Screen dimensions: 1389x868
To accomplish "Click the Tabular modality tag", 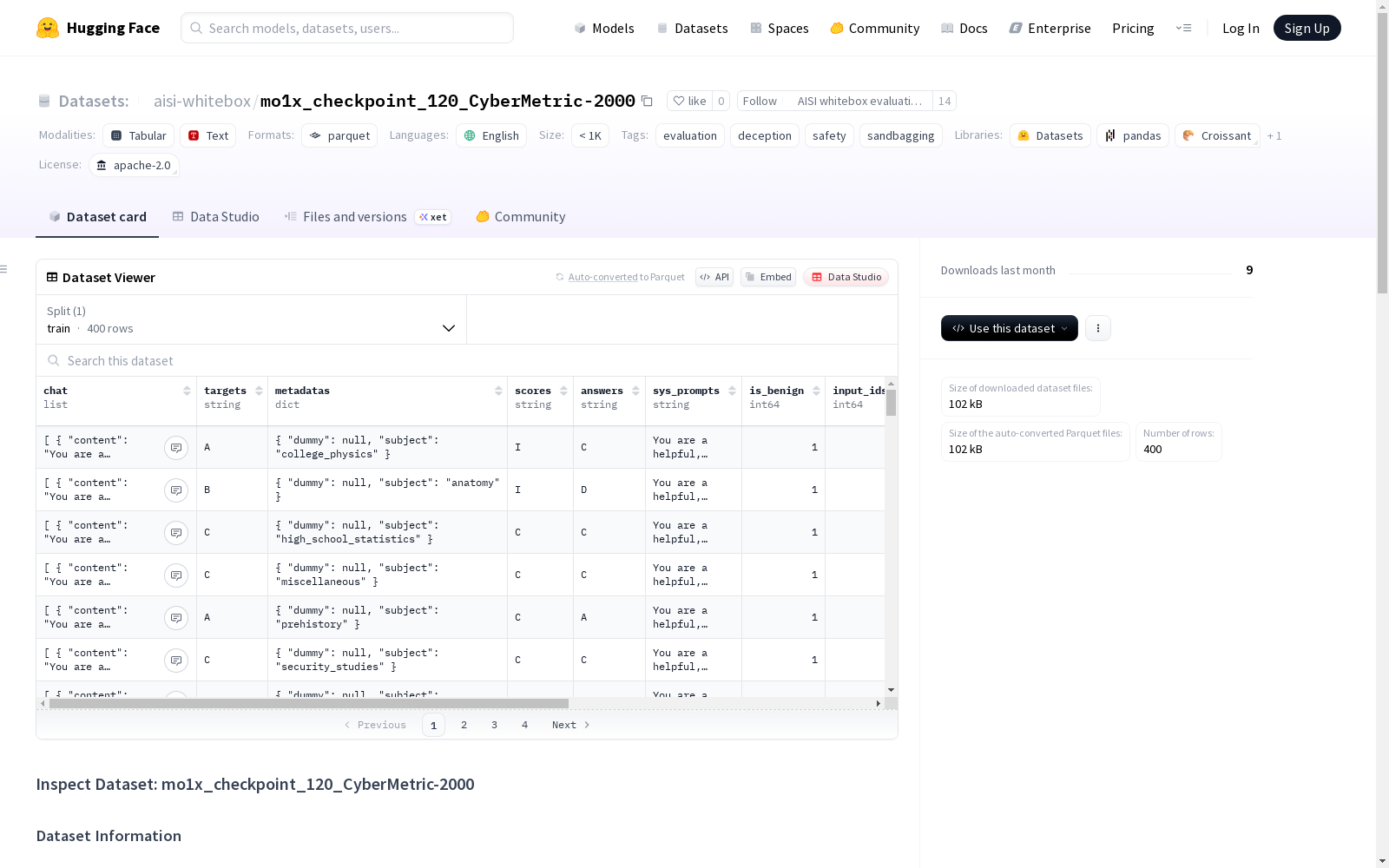I will 139,135.
